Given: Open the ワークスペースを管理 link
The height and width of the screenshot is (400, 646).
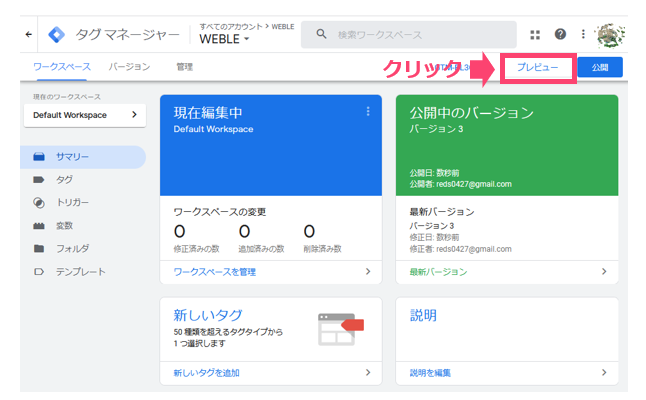Looking at the screenshot, I should (x=215, y=272).
